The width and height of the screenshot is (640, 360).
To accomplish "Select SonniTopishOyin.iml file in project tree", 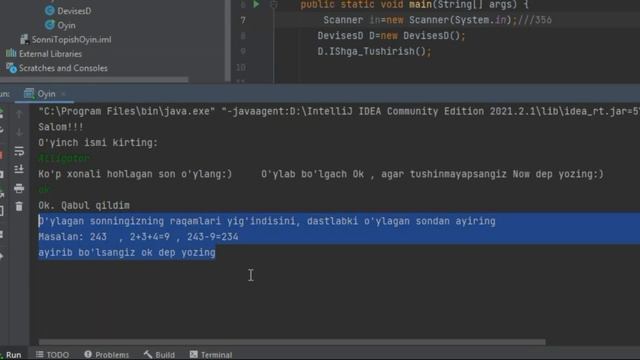I will coord(71,40).
